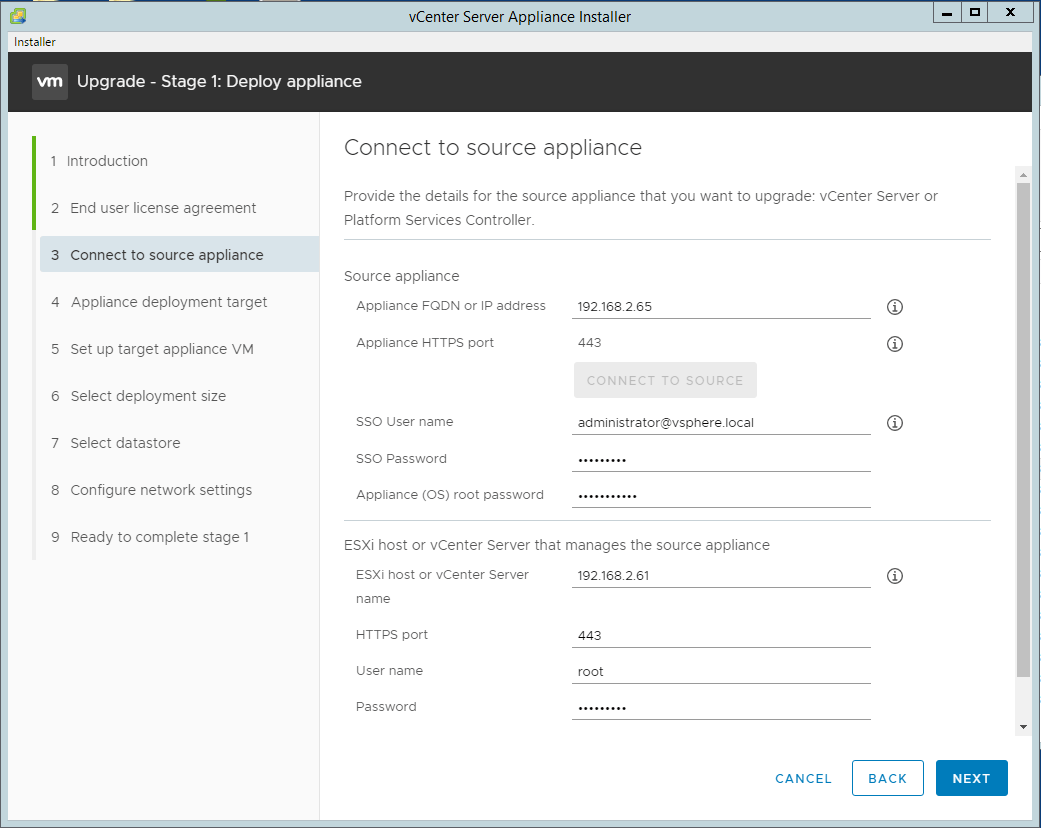The width and height of the screenshot is (1041, 828).
Task: Focus the ESXi Password field
Action: (721, 708)
